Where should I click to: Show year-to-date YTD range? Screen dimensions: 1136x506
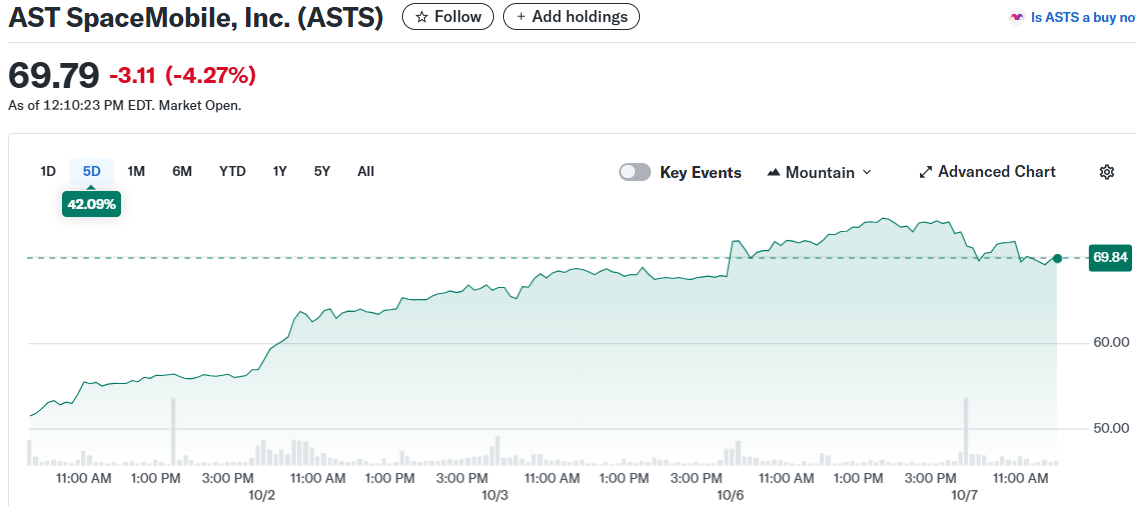click(x=232, y=171)
